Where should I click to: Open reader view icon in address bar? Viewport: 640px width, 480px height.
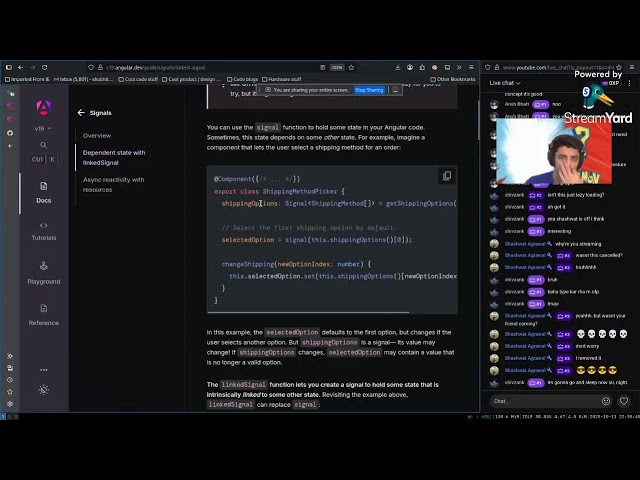click(x=322, y=67)
